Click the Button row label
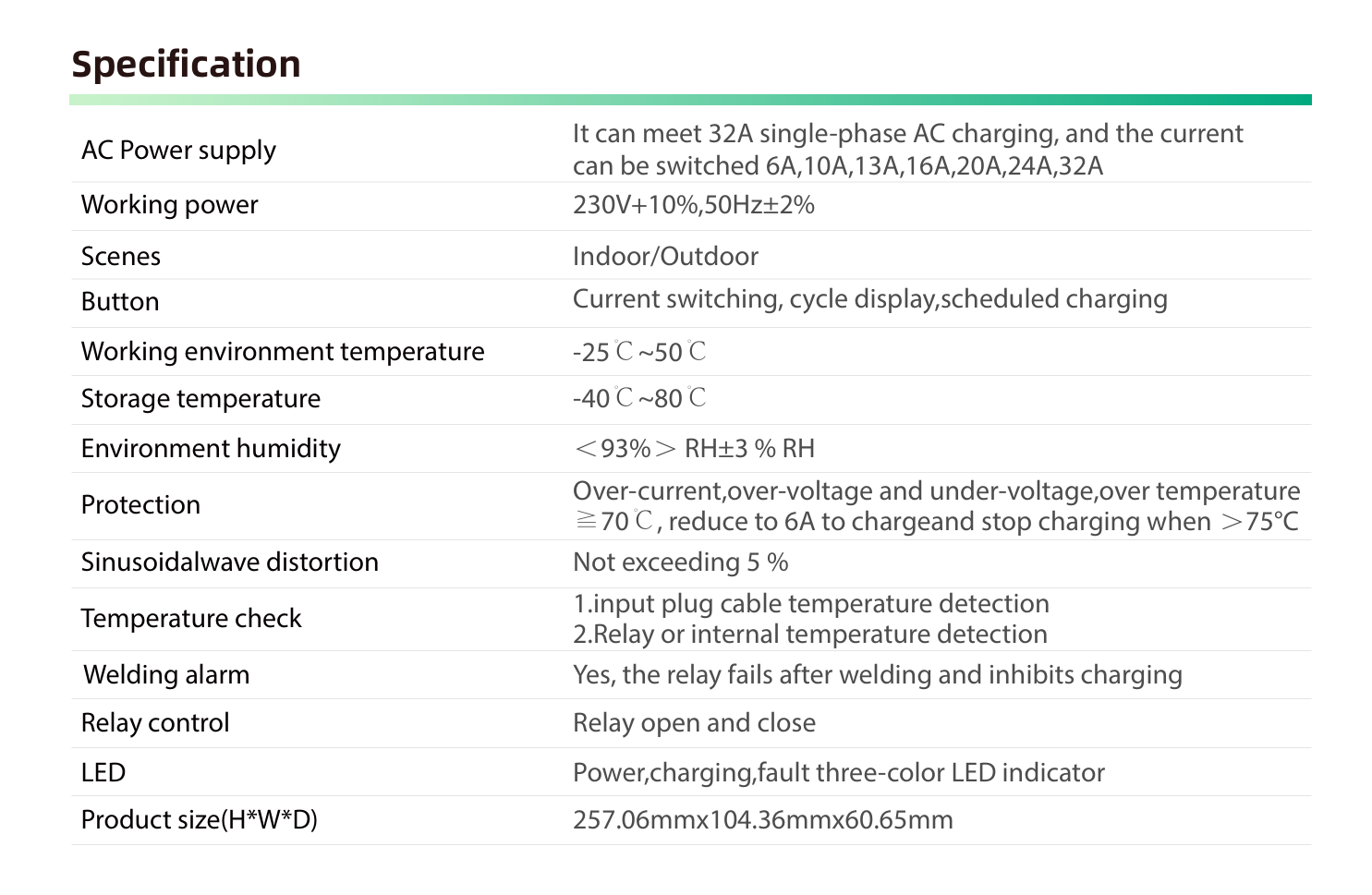1372x895 pixels. click(x=120, y=301)
